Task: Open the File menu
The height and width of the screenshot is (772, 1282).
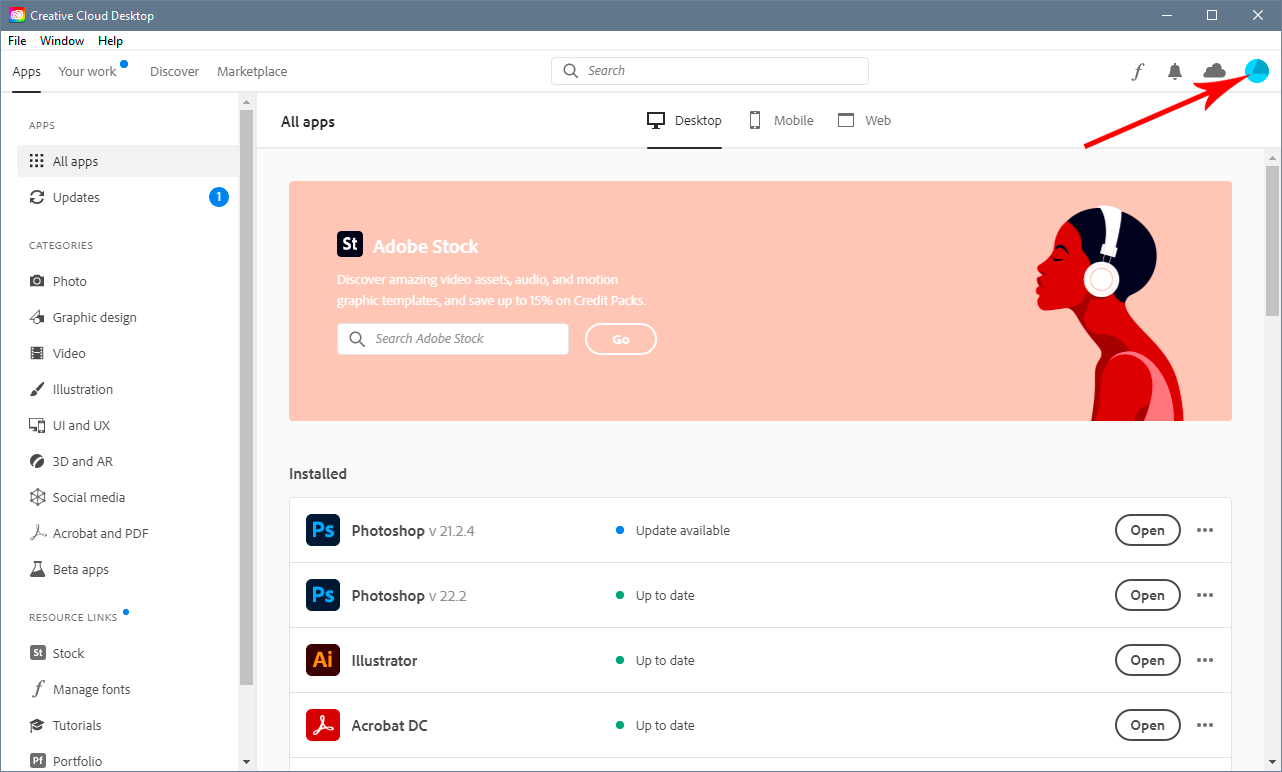Action: (16, 41)
